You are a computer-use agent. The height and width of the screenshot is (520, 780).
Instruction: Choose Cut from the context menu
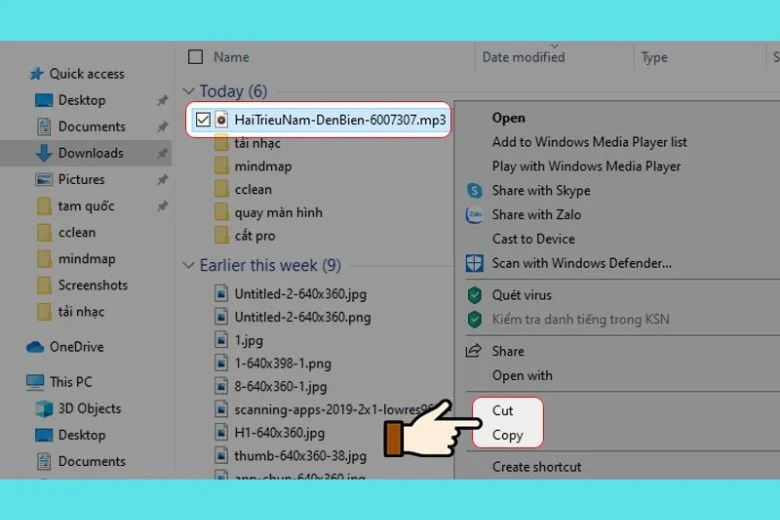pyautogui.click(x=502, y=411)
